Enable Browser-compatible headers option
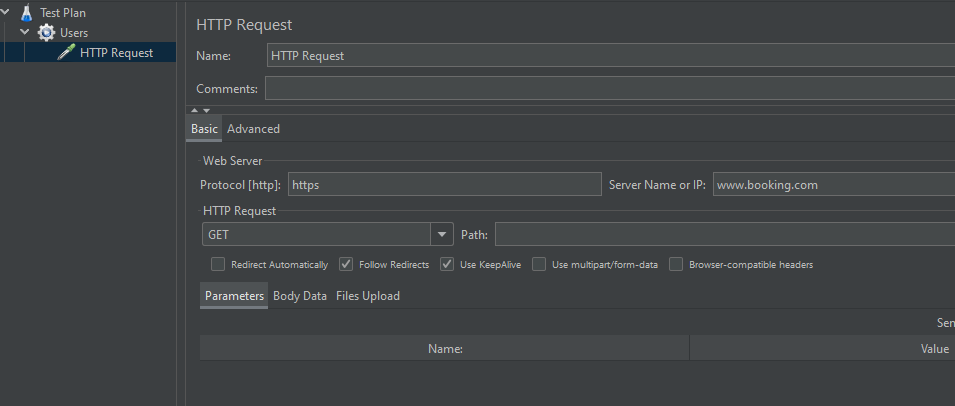 click(x=676, y=265)
